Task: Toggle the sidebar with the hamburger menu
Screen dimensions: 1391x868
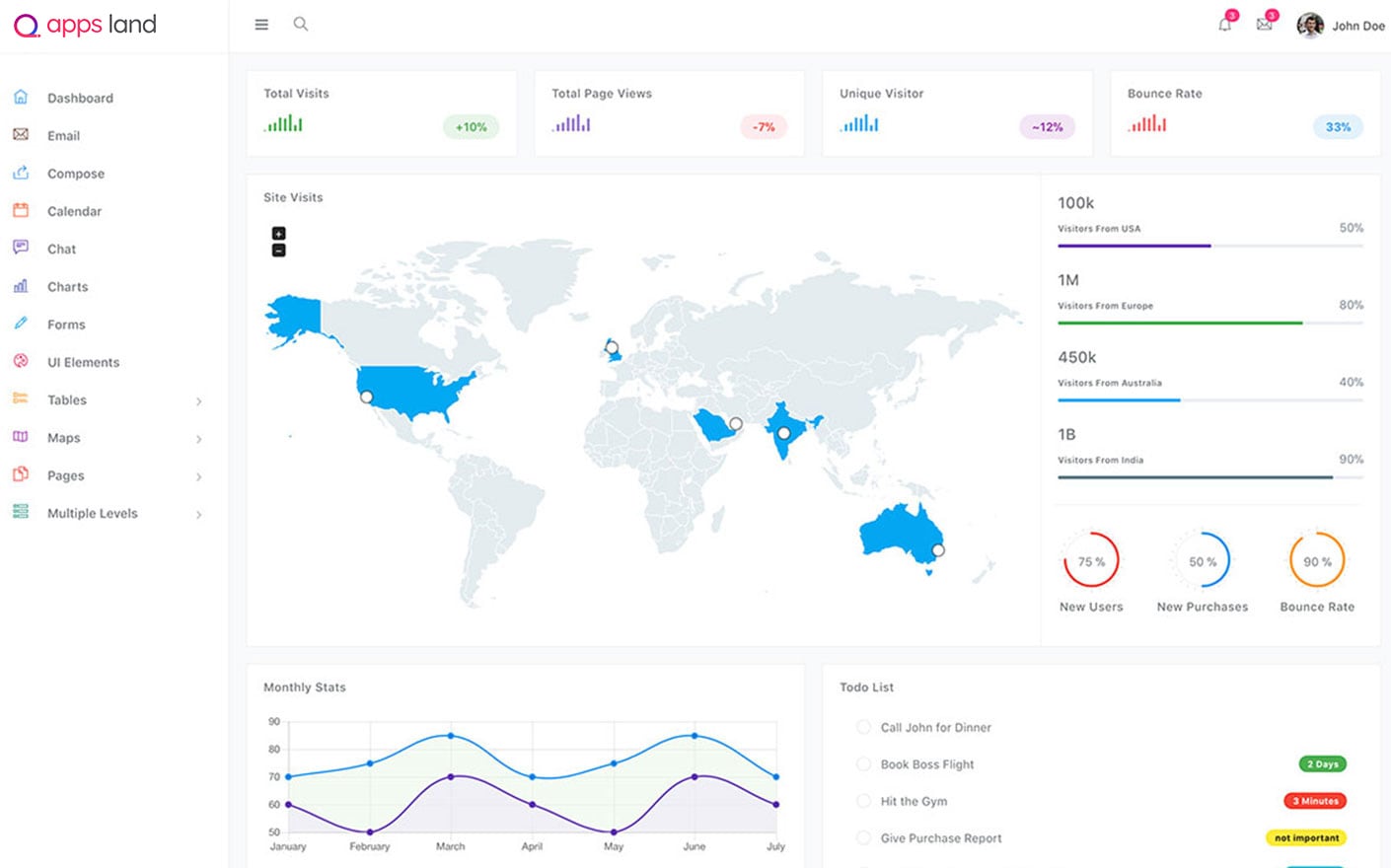Action: 260,24
